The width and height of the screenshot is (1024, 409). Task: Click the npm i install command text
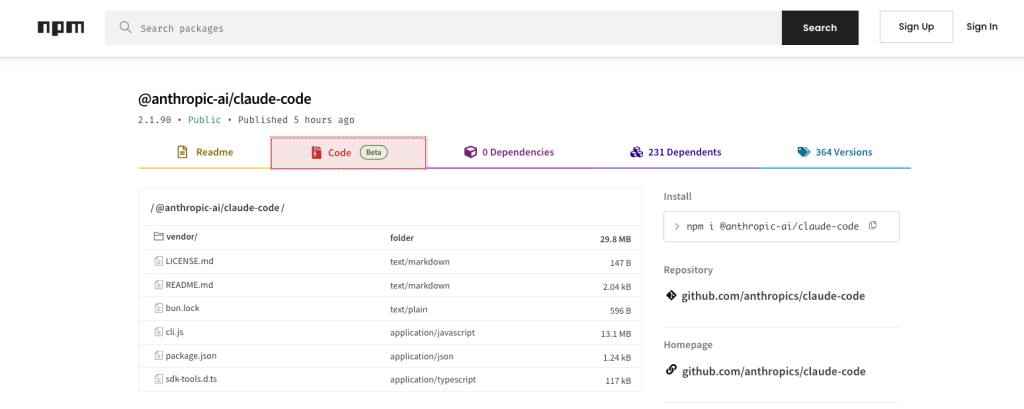point(772,226)
